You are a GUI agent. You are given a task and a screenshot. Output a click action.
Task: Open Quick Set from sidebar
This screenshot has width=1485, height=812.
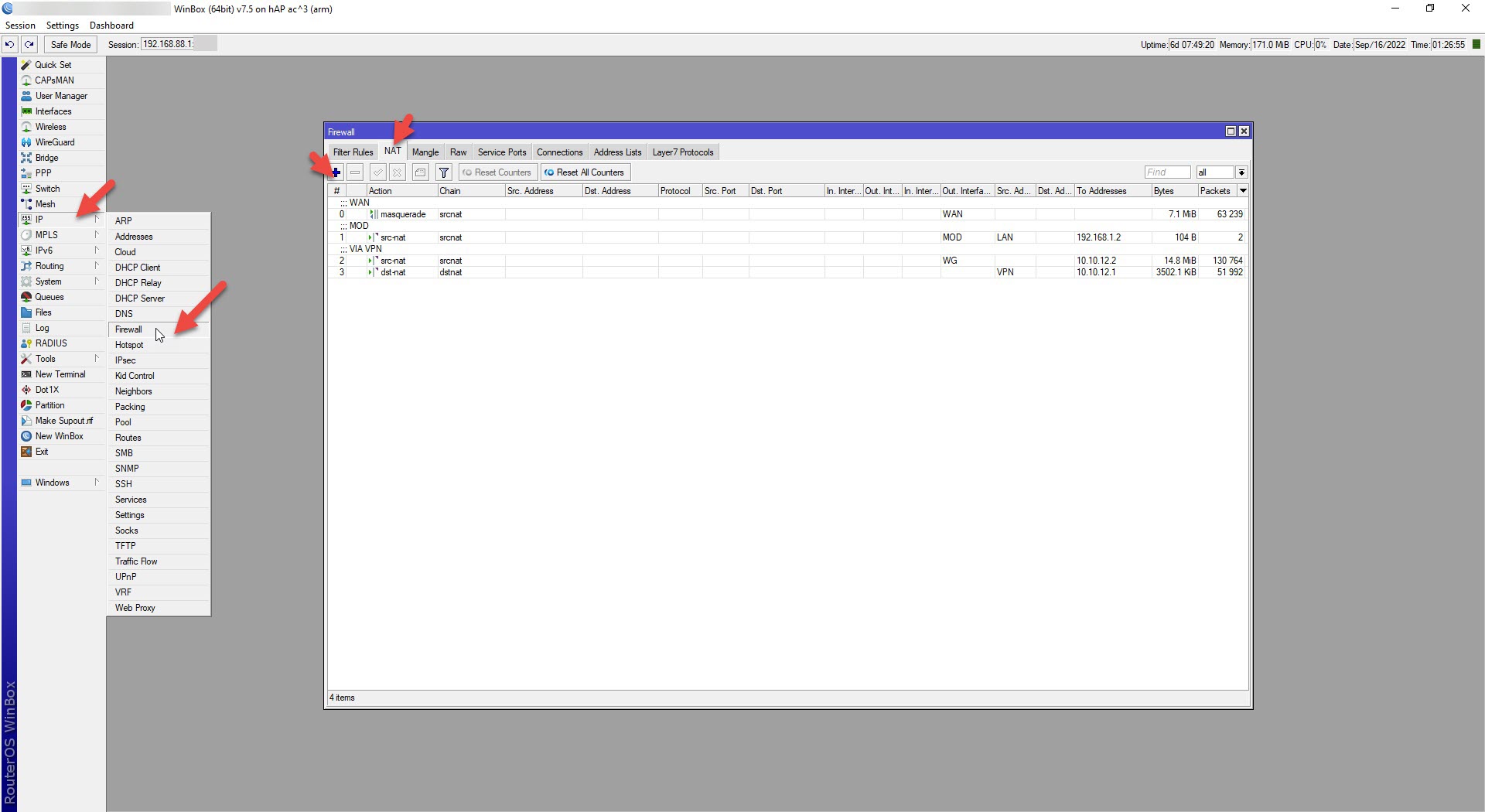[x=61, y=65]
